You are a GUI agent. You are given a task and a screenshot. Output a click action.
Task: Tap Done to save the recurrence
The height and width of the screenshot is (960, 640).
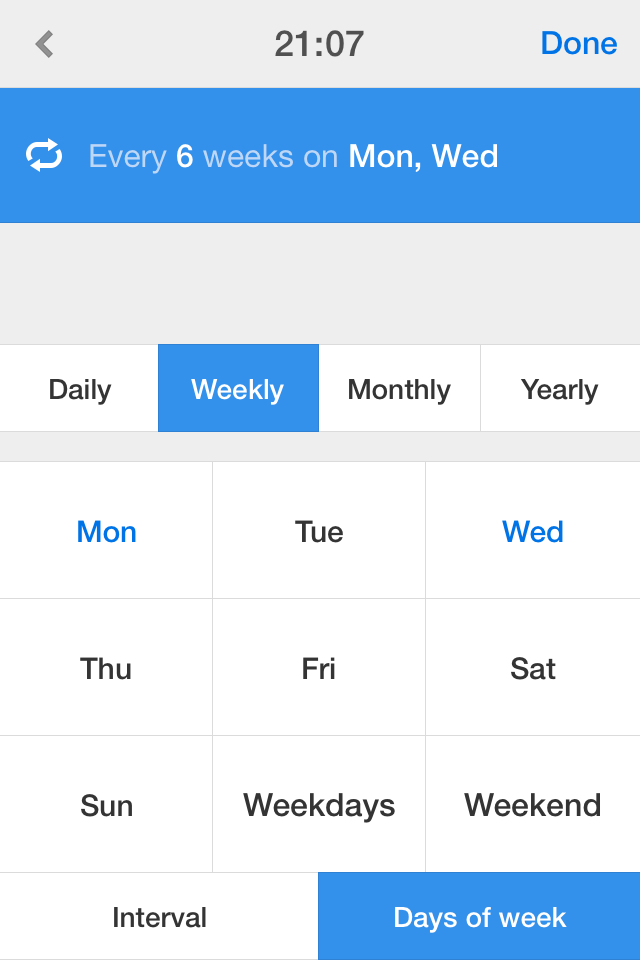[x=578, y=43]
